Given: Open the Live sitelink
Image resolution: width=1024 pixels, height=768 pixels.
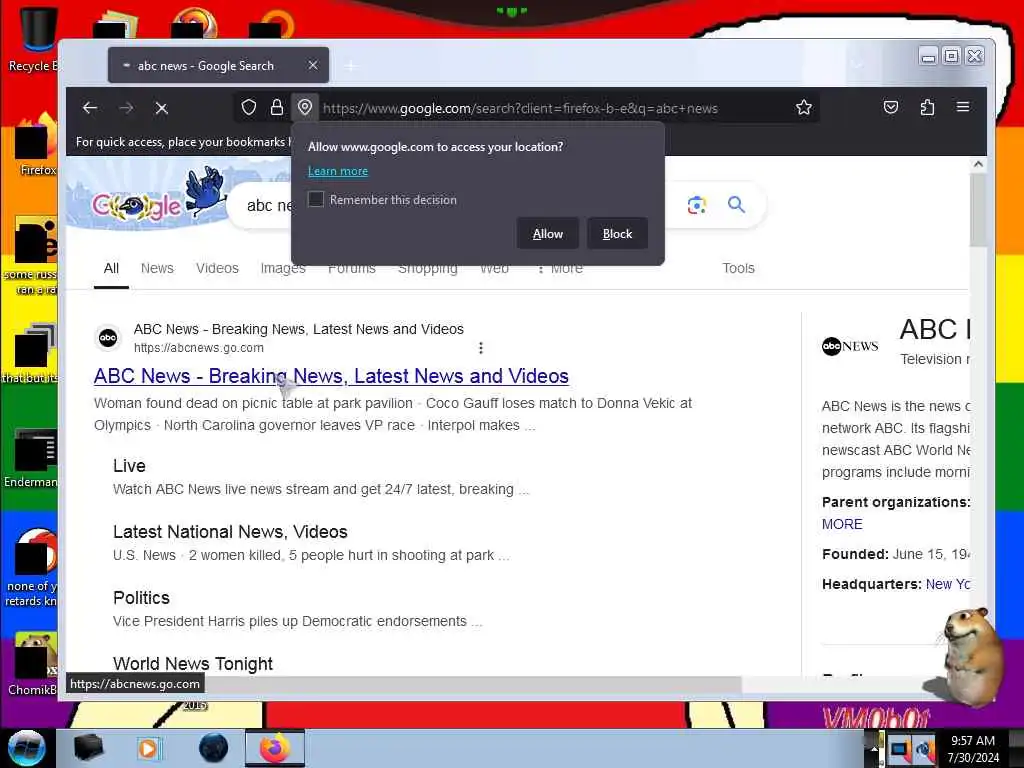Looking at the screenshot, I should click(x=129, y=466).
